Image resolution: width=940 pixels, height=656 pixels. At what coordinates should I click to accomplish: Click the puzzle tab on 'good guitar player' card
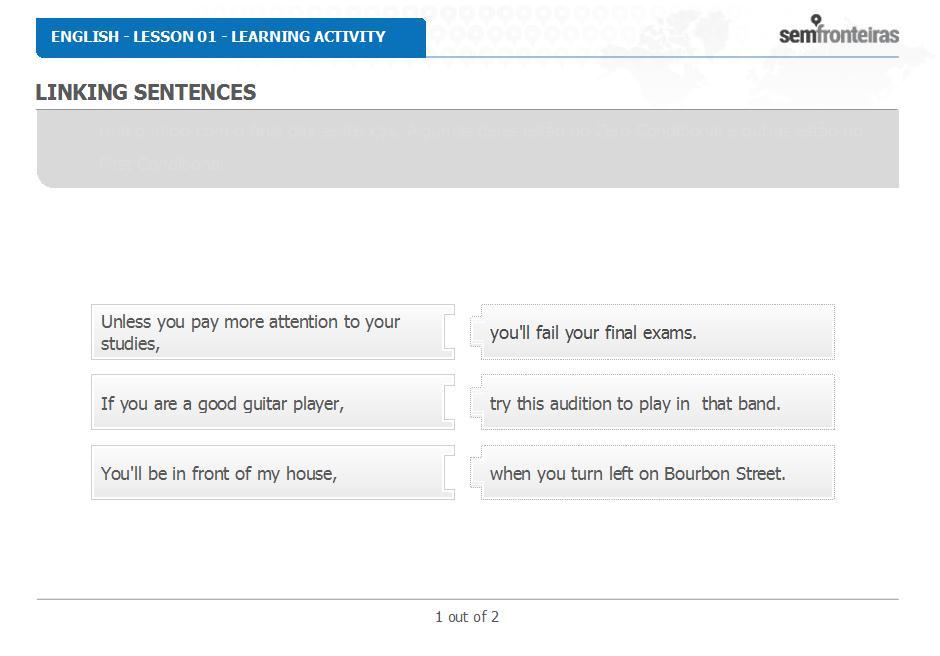[449, 402]
